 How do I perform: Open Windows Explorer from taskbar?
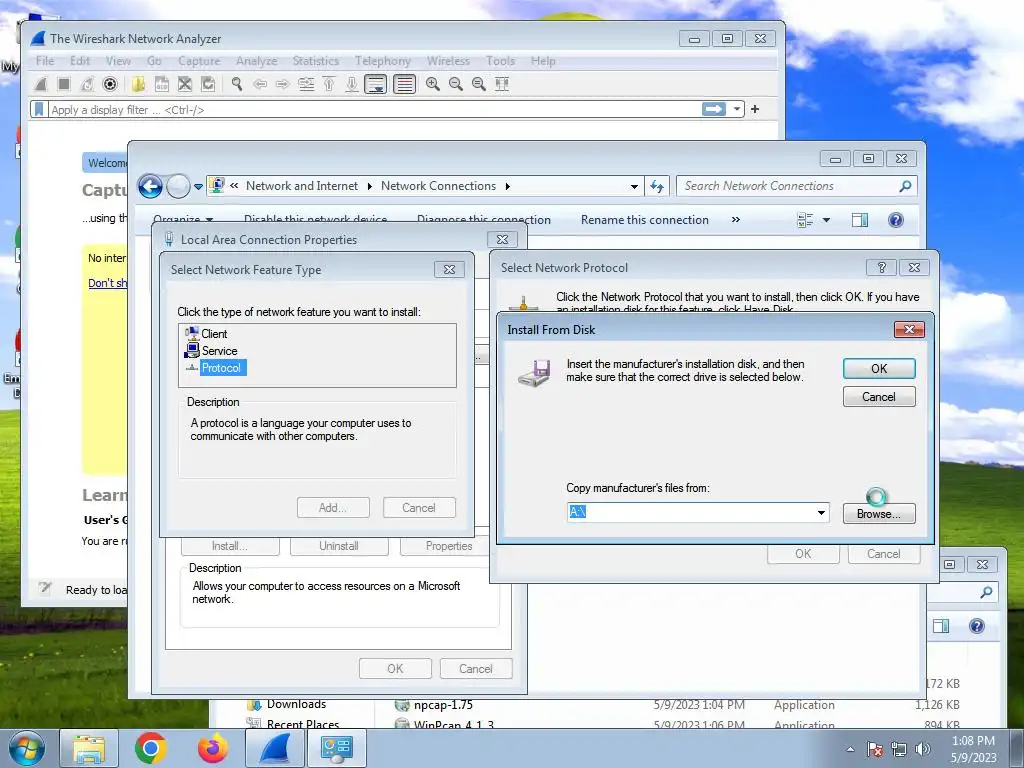(89, 748)
